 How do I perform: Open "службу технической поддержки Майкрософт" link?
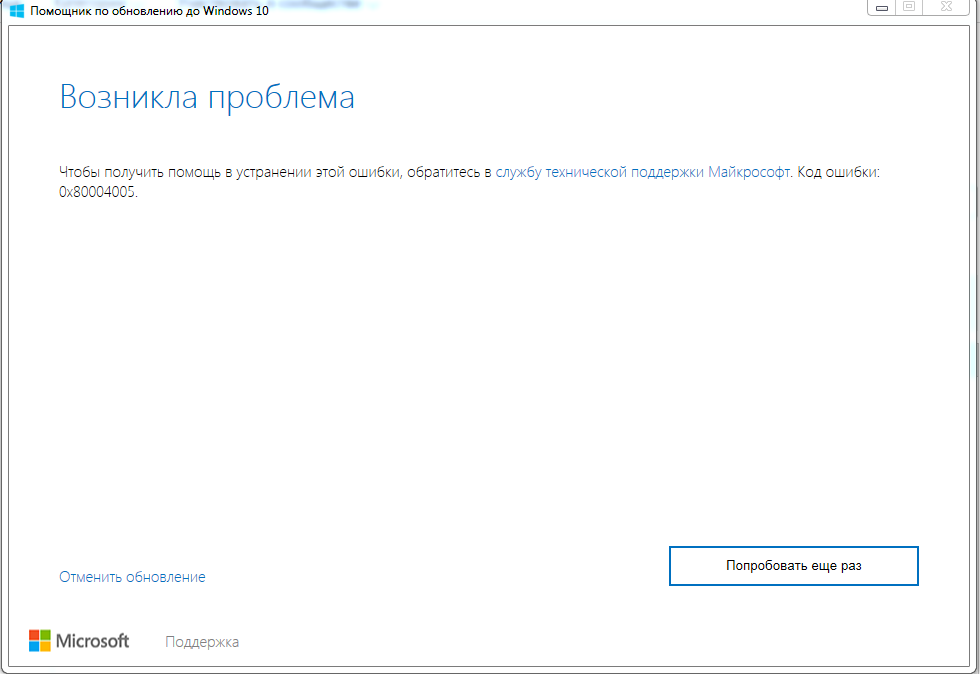click(x=642, y=172)
